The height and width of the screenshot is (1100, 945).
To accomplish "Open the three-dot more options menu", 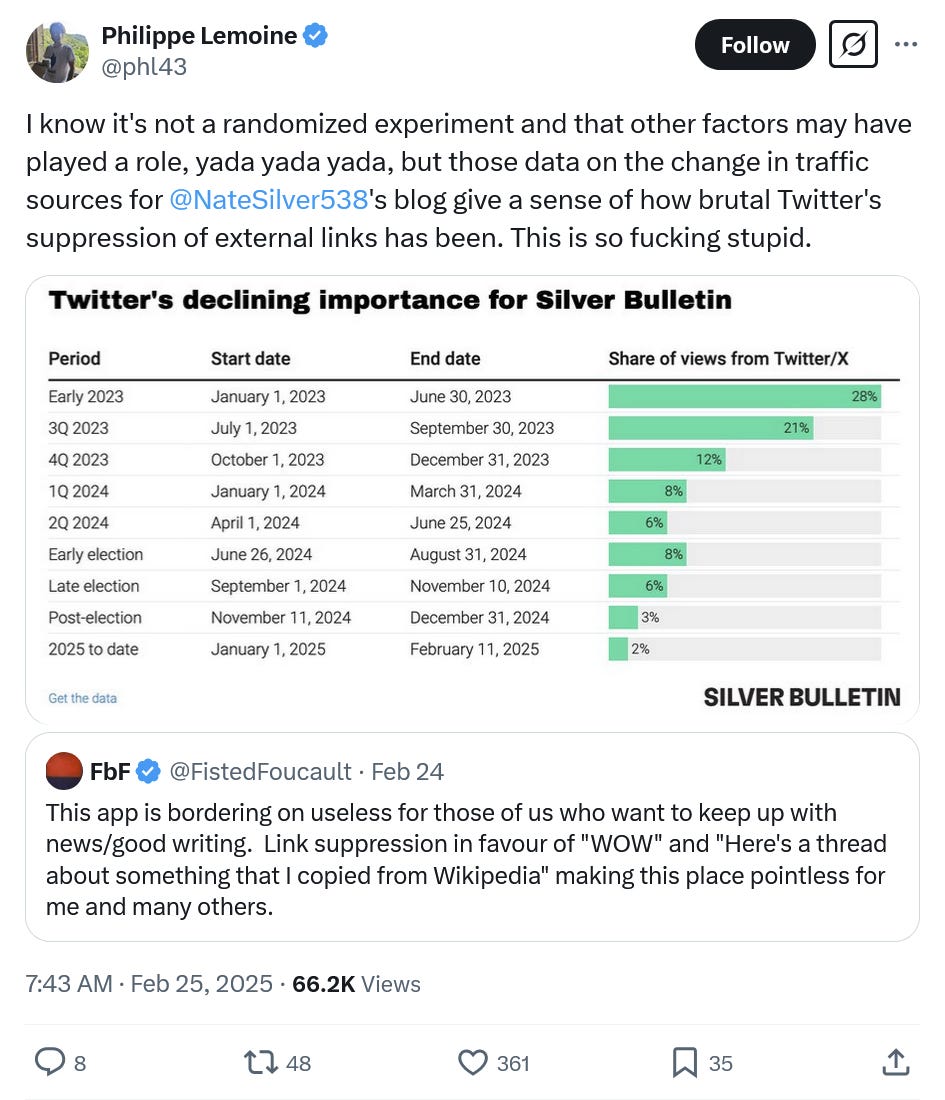I will [x=906, y=44].
